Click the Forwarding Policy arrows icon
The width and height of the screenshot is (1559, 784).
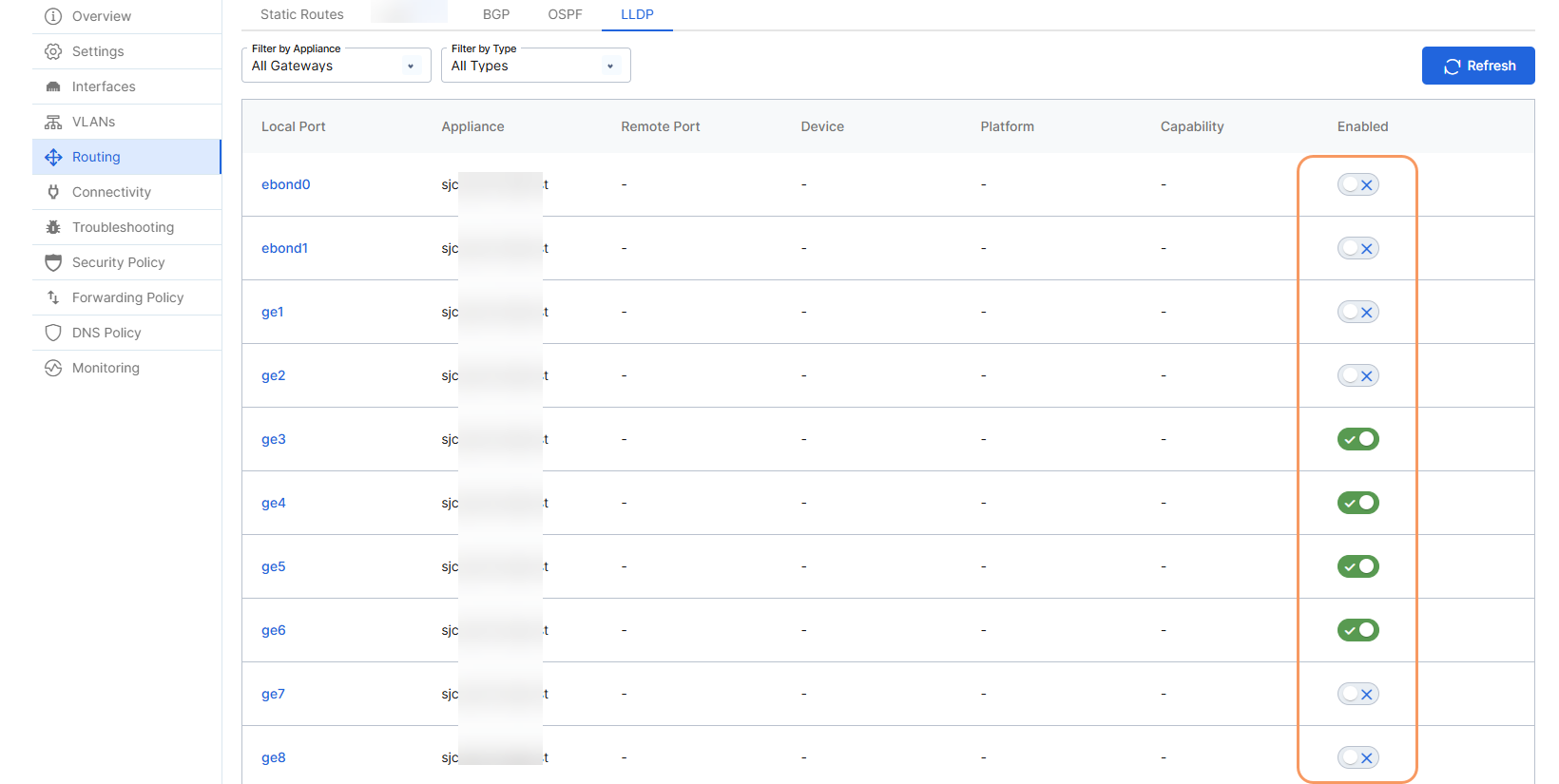(x=53, y=297)
